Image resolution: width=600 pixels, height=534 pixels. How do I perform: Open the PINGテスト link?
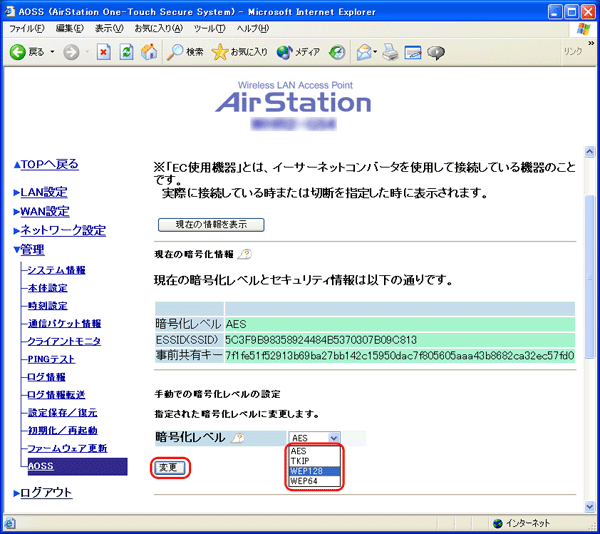[51, 359]
